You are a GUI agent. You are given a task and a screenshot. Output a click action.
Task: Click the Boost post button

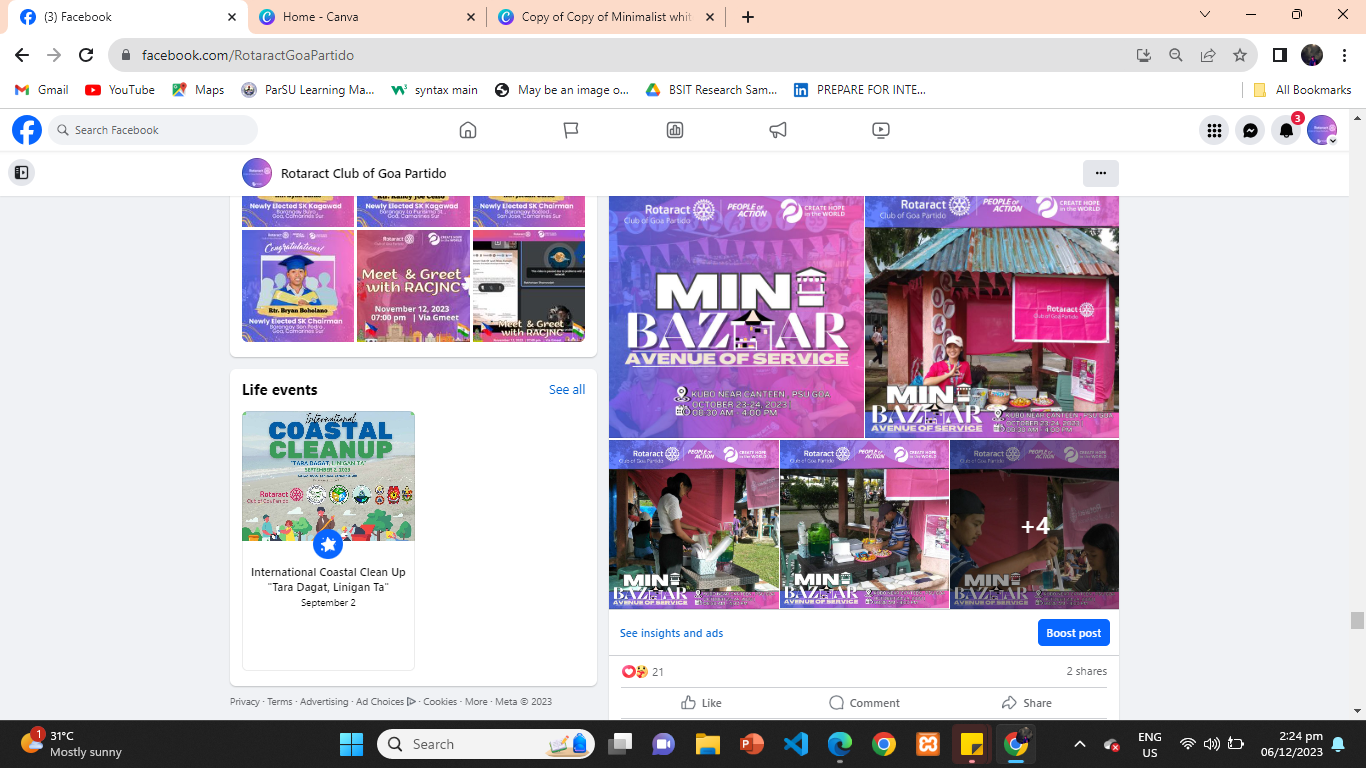[x=1074, y=633]
